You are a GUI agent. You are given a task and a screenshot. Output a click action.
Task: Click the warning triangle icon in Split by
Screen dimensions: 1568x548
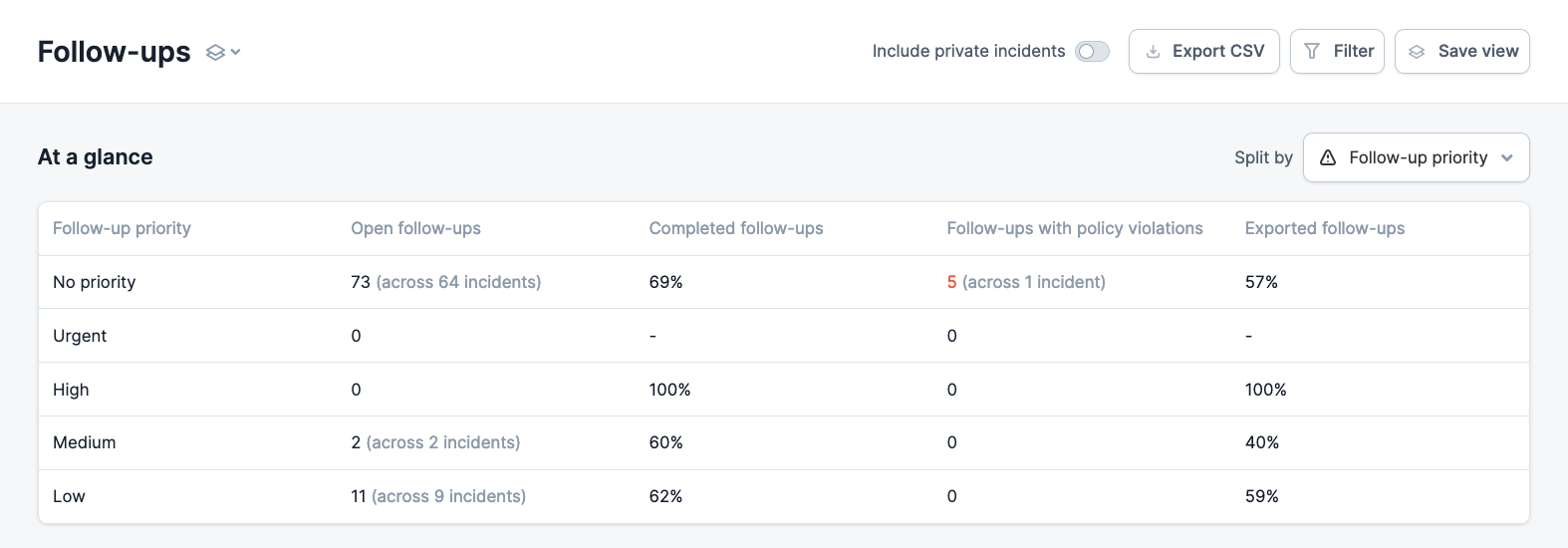(1328, 157)
